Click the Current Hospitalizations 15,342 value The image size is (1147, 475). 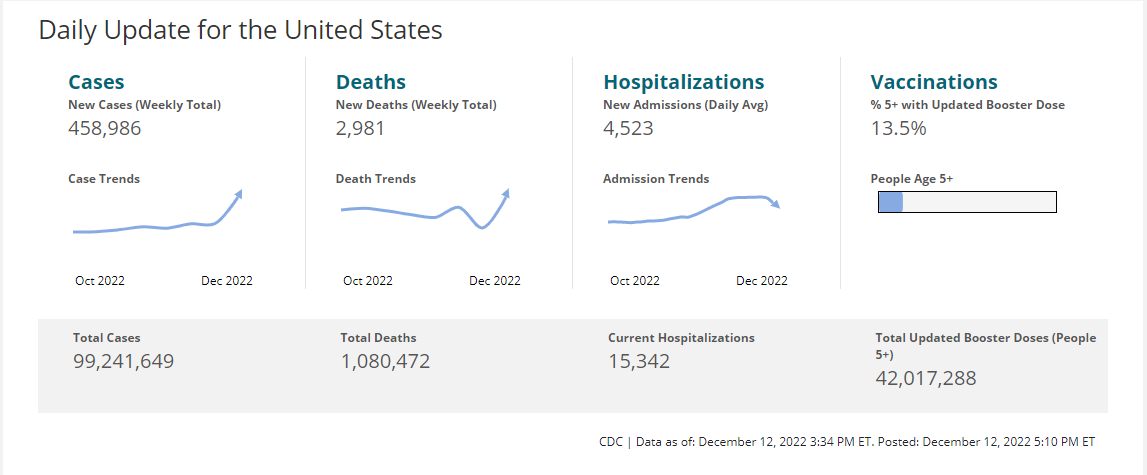pos(639,361)
